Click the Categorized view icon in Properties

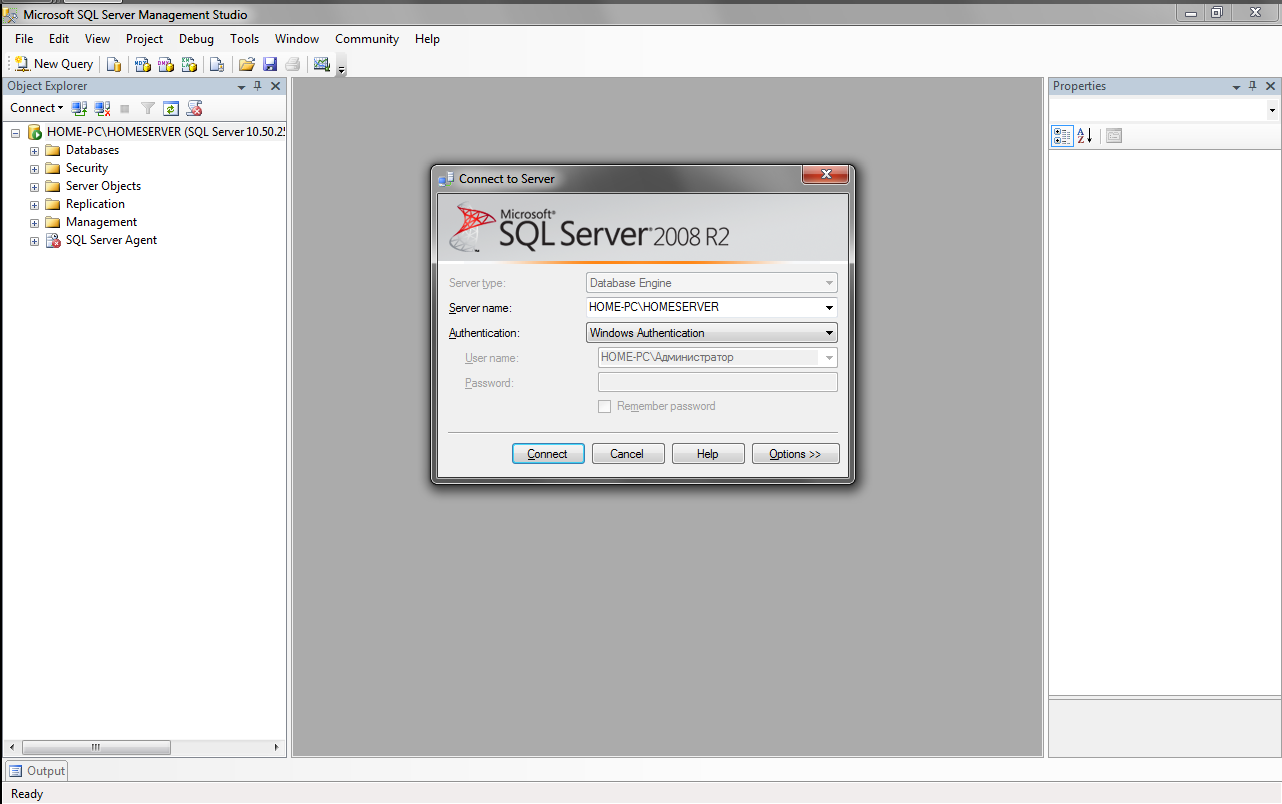tap(1062, 136)
